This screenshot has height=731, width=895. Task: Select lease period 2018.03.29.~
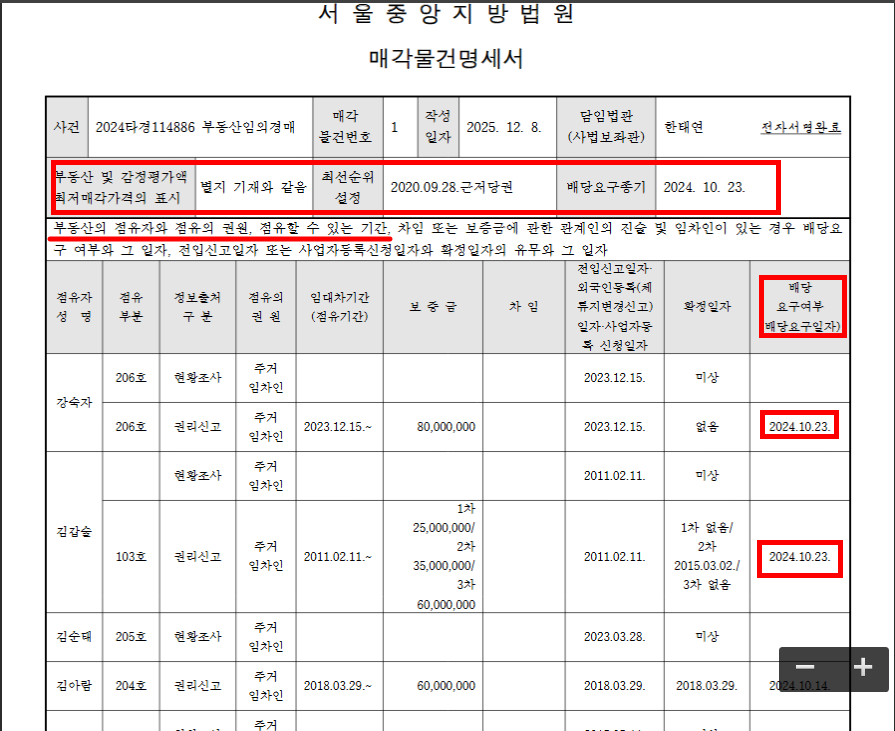click(x=337, y=686)
